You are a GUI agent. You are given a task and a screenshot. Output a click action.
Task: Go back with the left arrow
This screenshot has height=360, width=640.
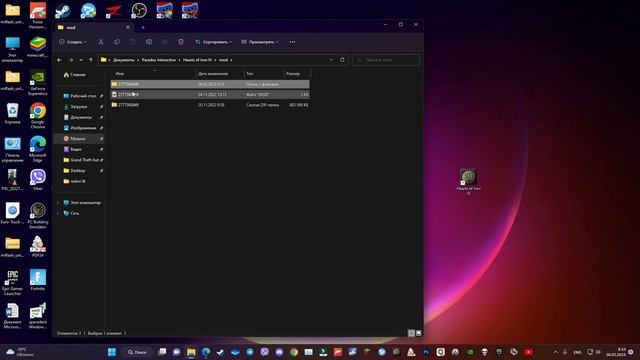(x=60, y=60)
